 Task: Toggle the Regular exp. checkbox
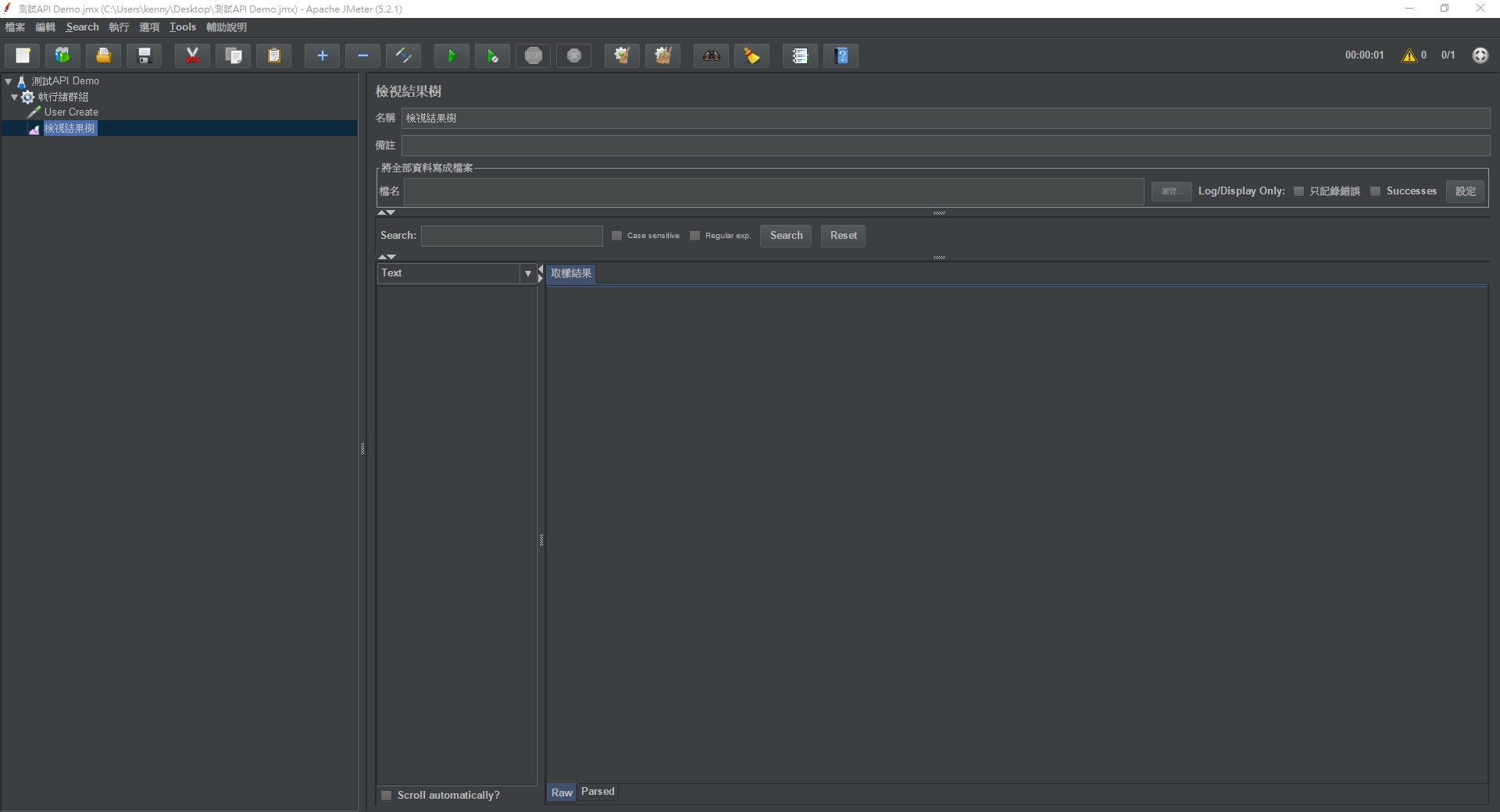[x=695, y=236]
